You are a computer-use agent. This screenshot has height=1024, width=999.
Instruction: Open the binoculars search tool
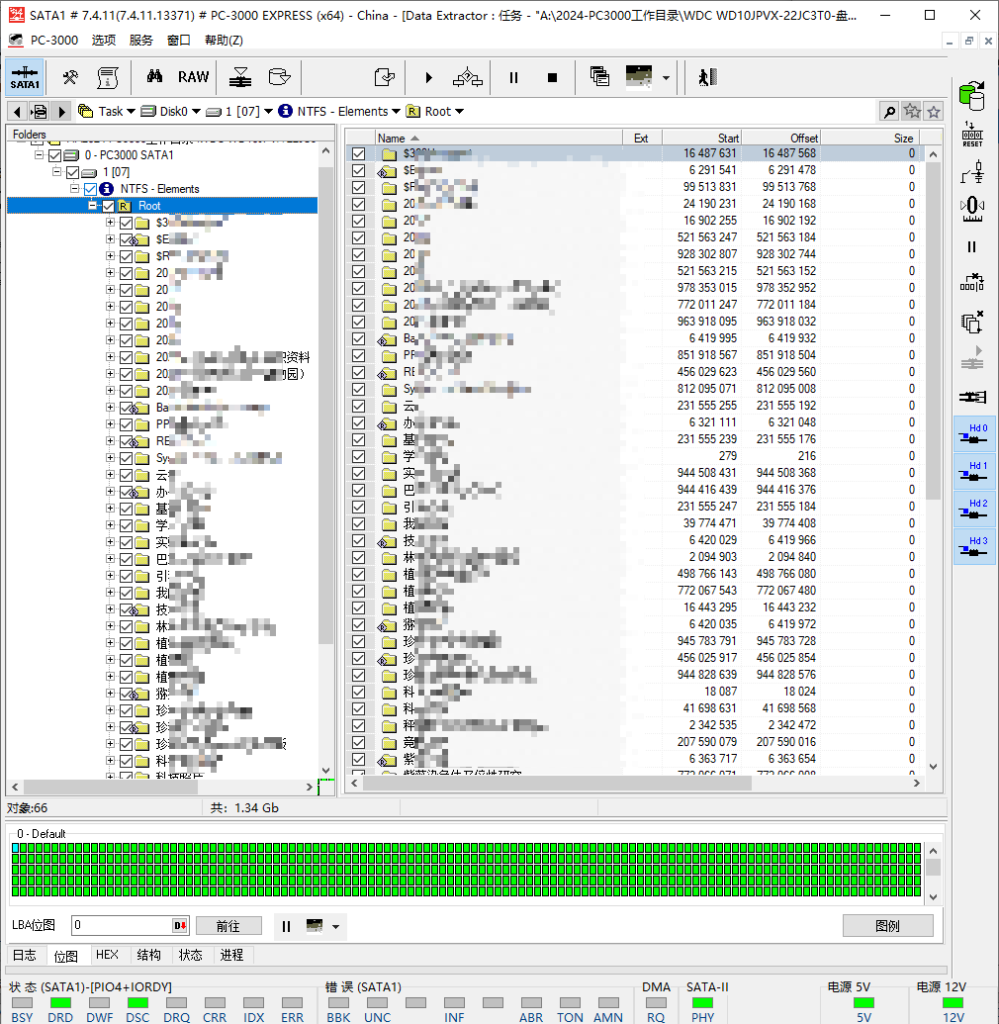(x=154, y=77)
